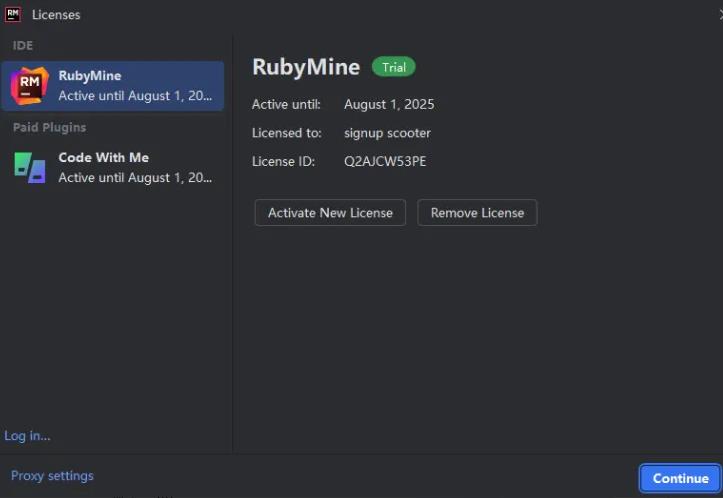Select the Code With Me plugin icon
723x498 pixels.
30,168
